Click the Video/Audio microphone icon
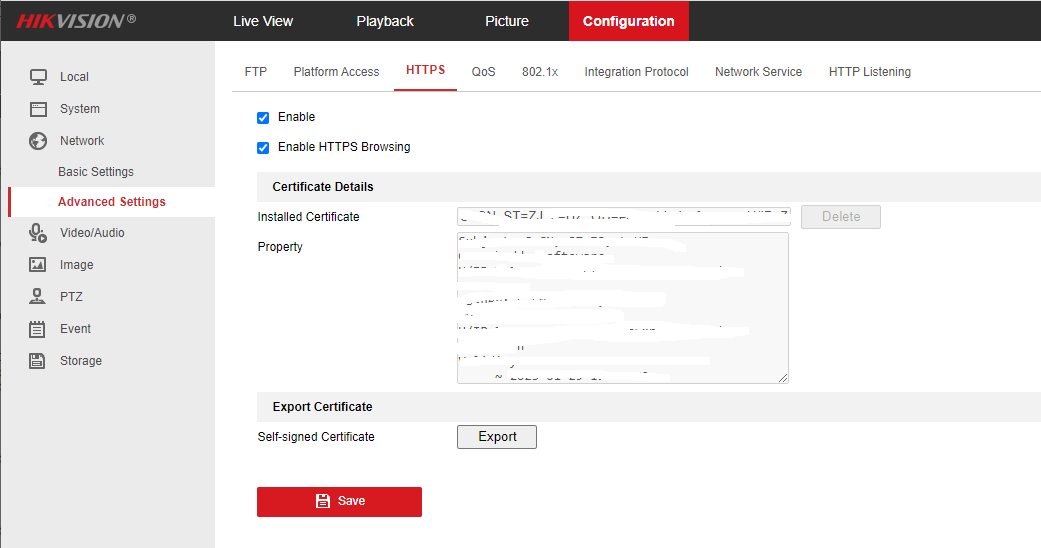1041x548 pixels. (x=38, y=233)
